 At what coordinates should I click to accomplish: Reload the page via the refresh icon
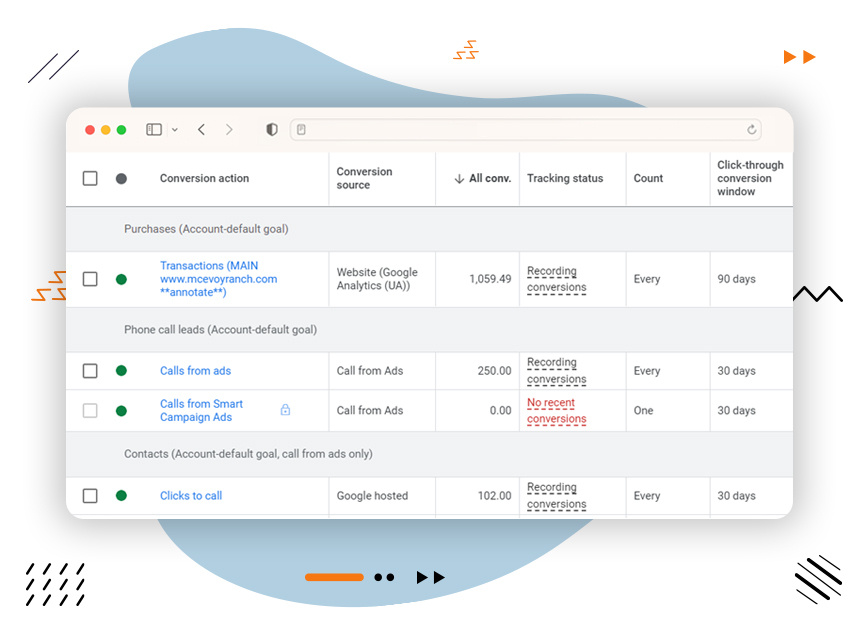coord(751,130)
